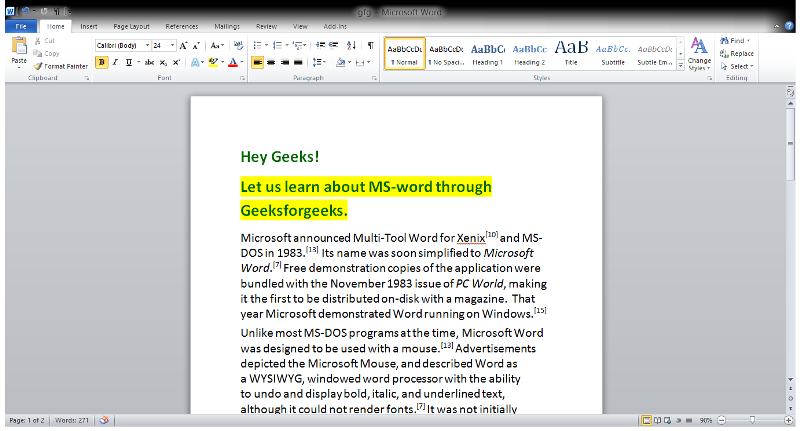
Task: Open the Font dialog launcher
Action: point(242,78)
